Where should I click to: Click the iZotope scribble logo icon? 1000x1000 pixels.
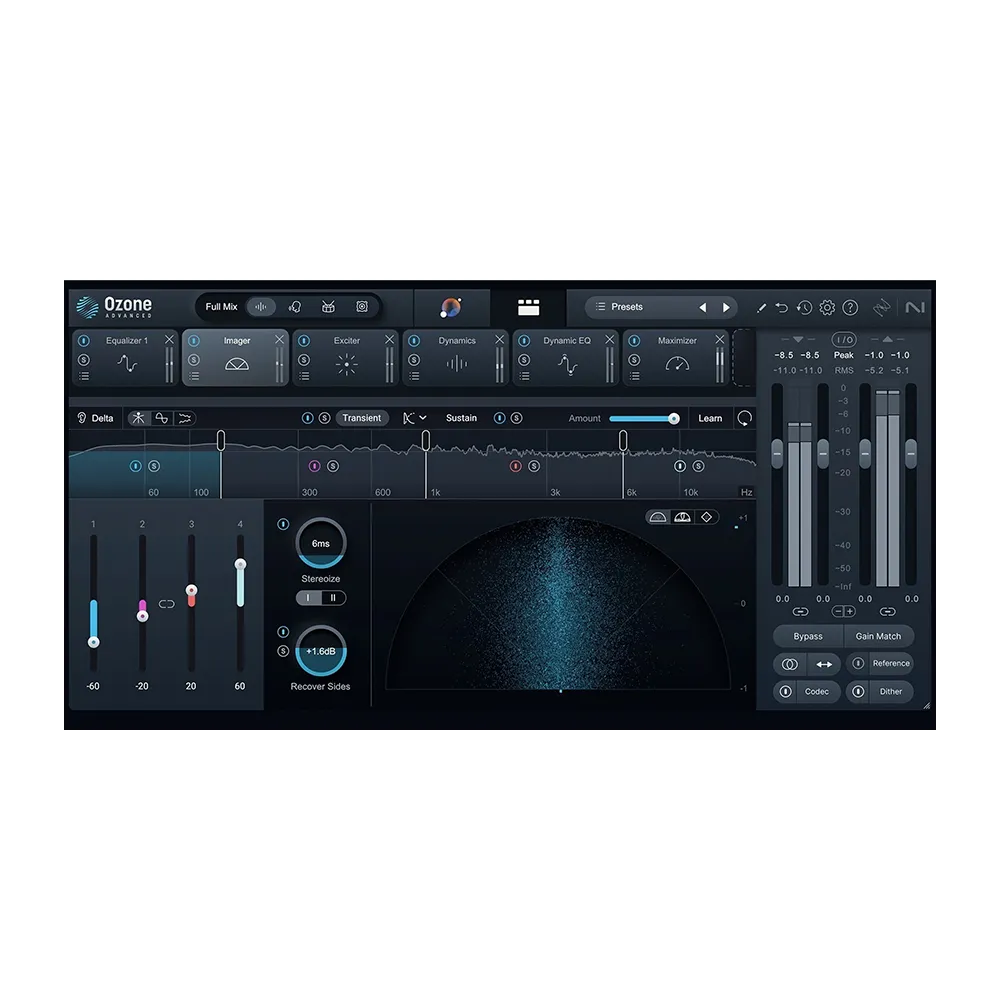tap(882, 308)
